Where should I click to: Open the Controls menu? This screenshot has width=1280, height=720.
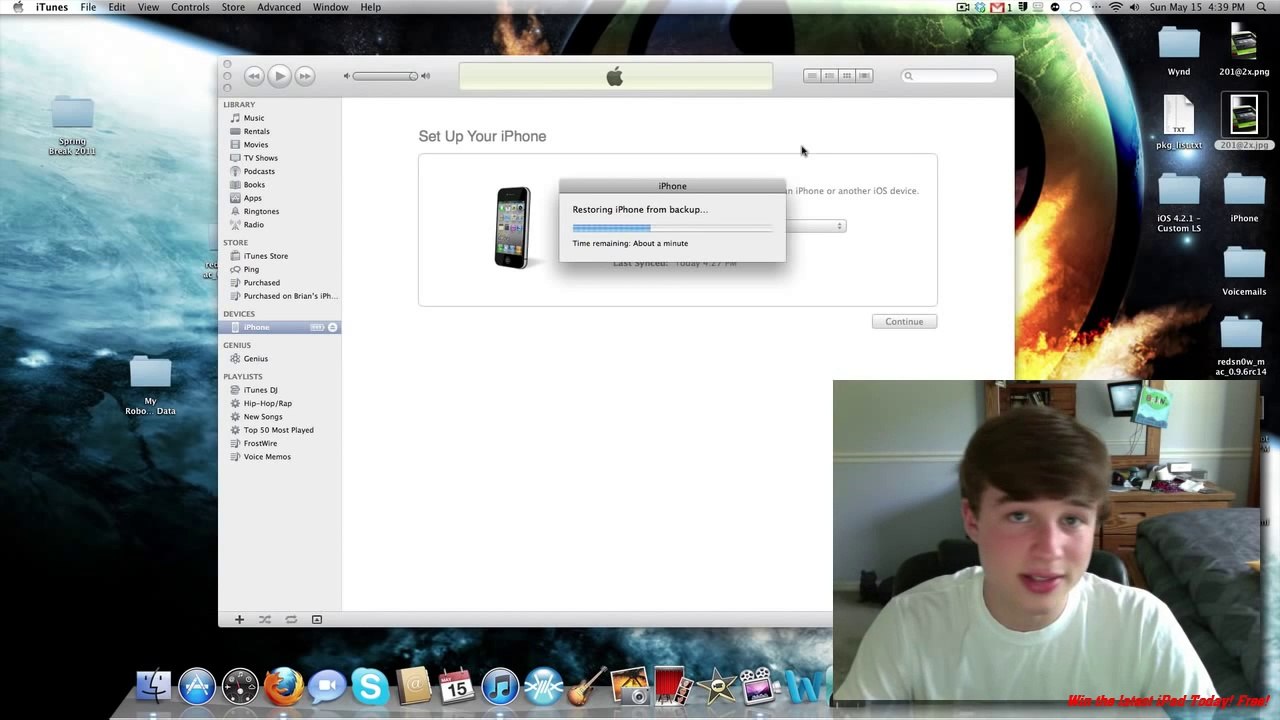click(190, 7)
